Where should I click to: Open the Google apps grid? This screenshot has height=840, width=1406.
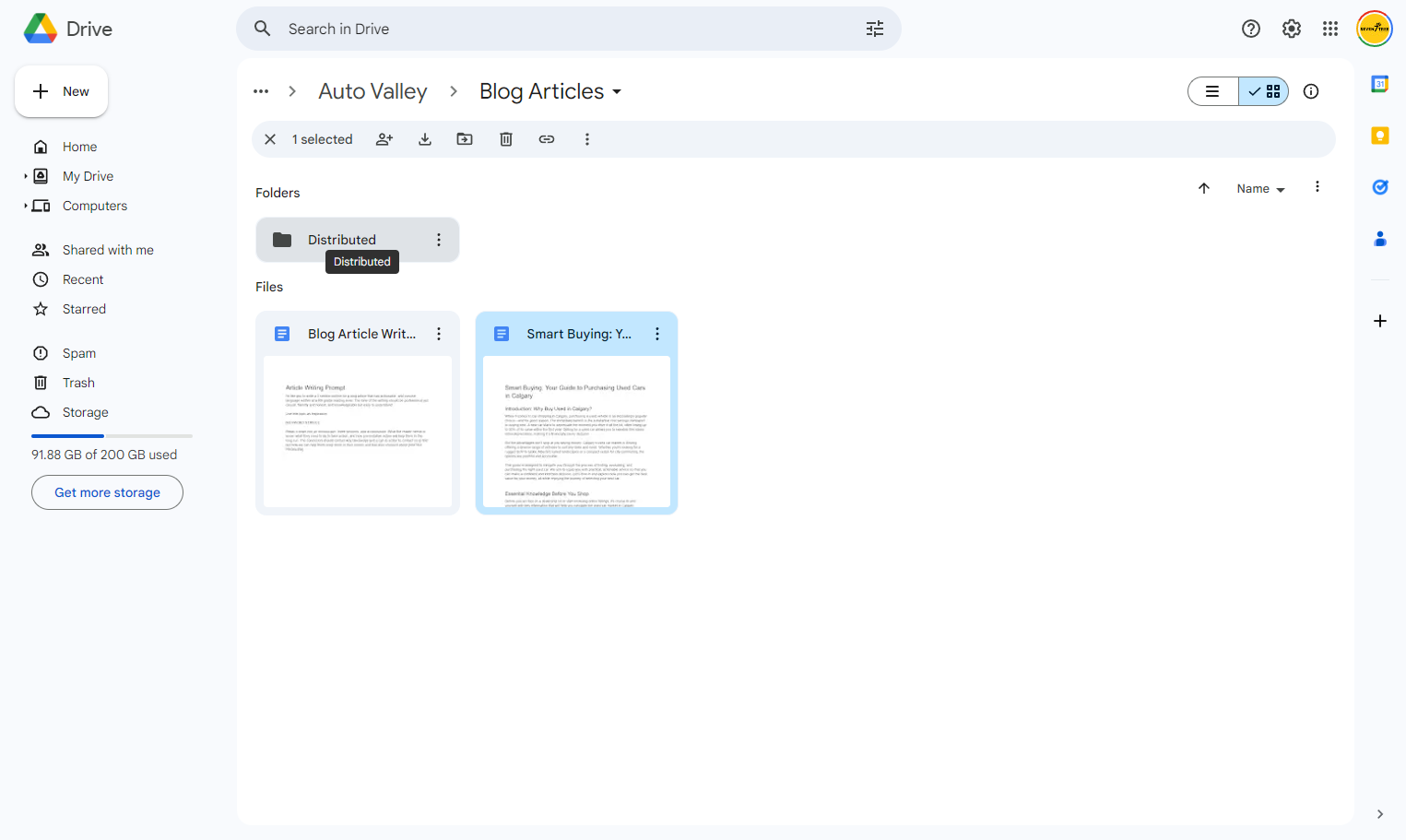pyautogui.click(x=1330, y=29)
